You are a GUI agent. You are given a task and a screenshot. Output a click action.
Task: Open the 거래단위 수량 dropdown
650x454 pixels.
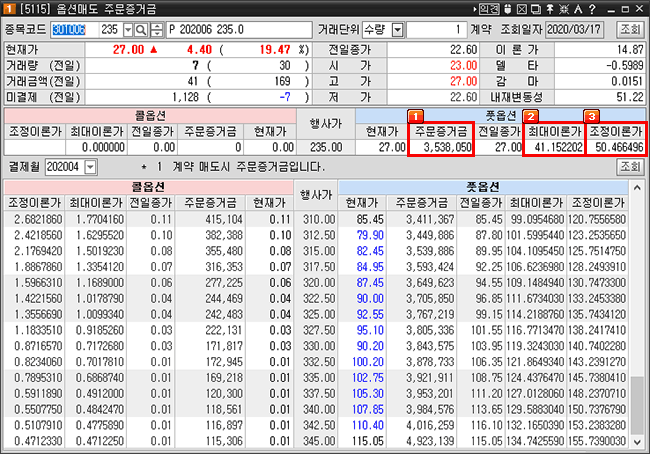(x=397, y=30)
